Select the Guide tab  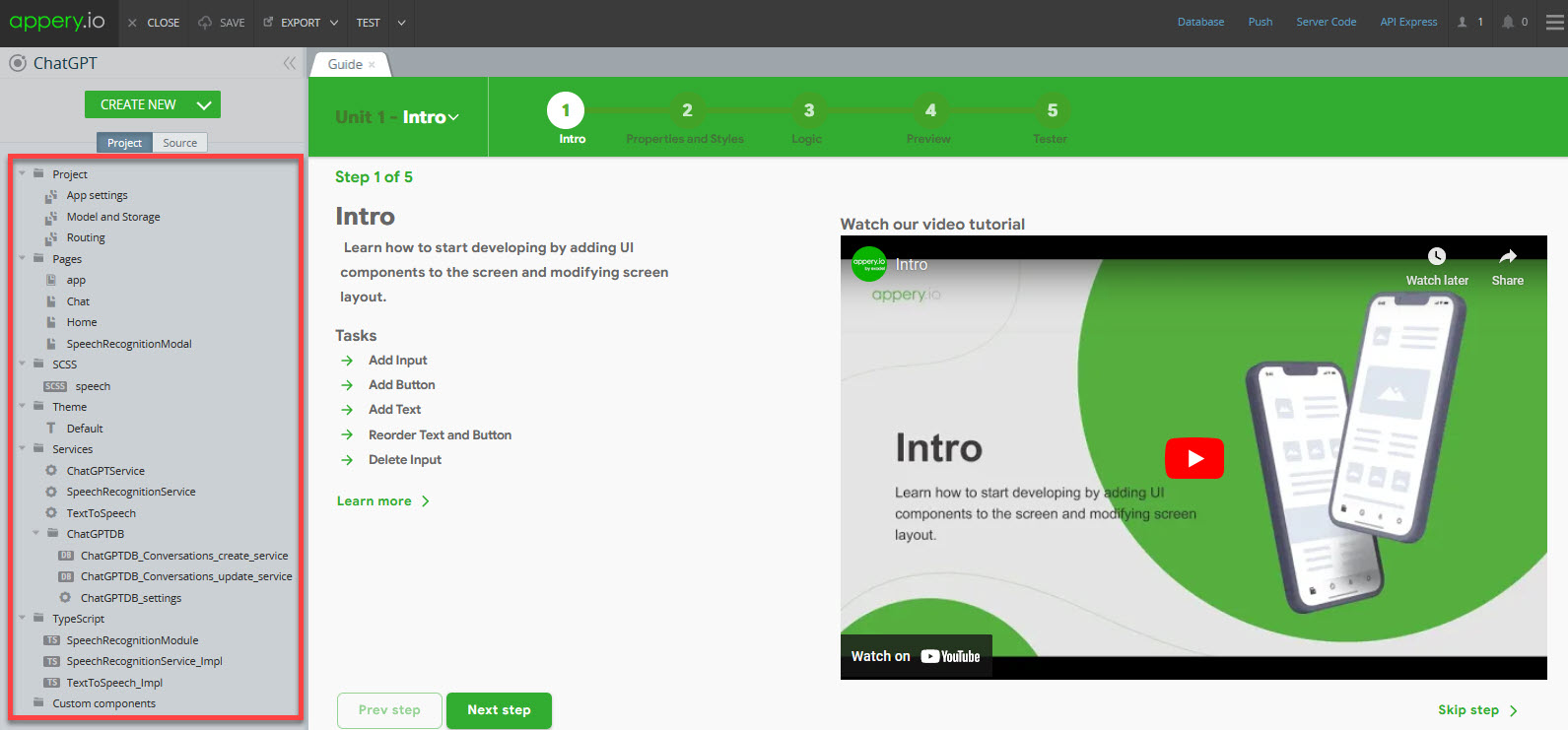click(x=345, y=64)
